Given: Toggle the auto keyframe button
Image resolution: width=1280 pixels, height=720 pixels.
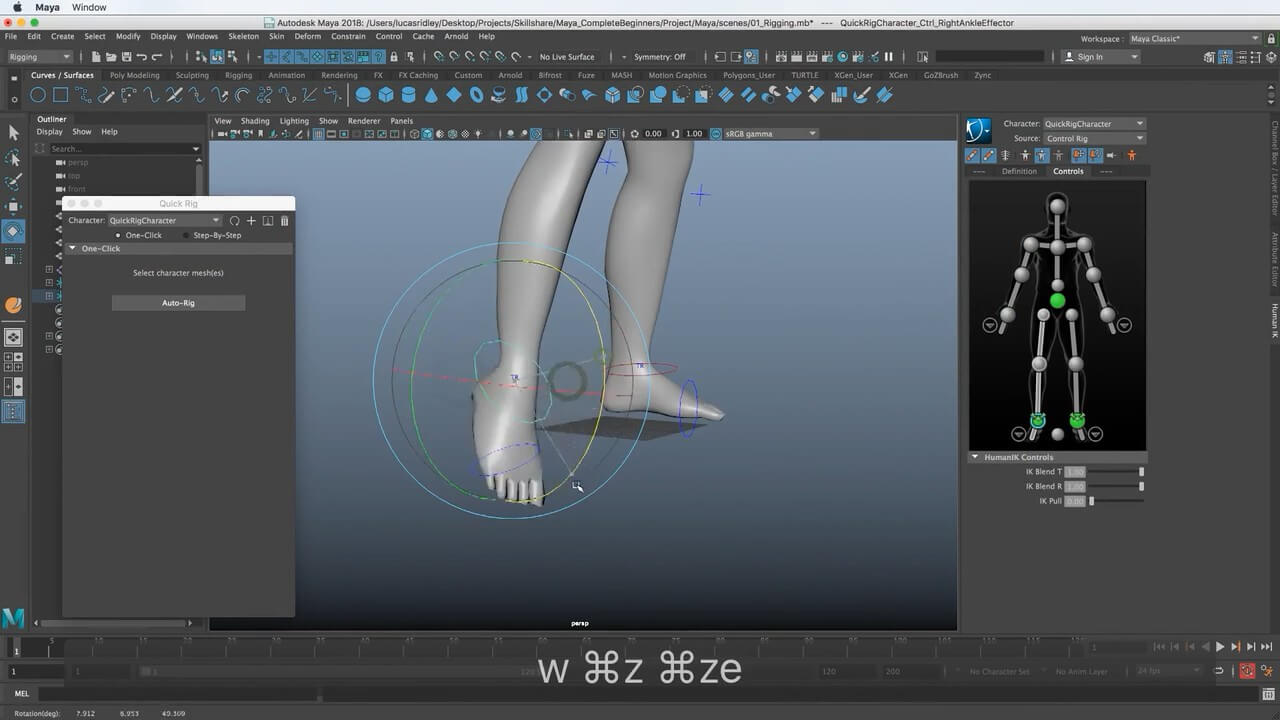Looking at the screenshot, I should coord(1247,672).
